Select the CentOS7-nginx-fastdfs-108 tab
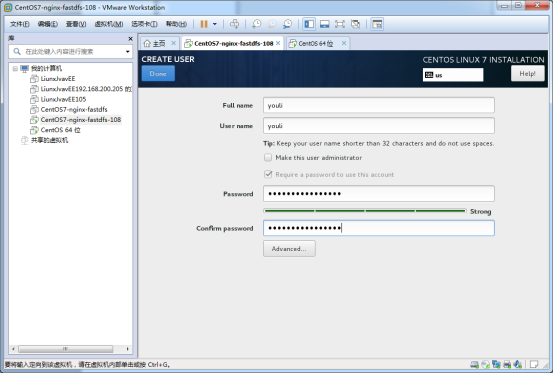Screen dimensions: 553x373 point(233,43)
